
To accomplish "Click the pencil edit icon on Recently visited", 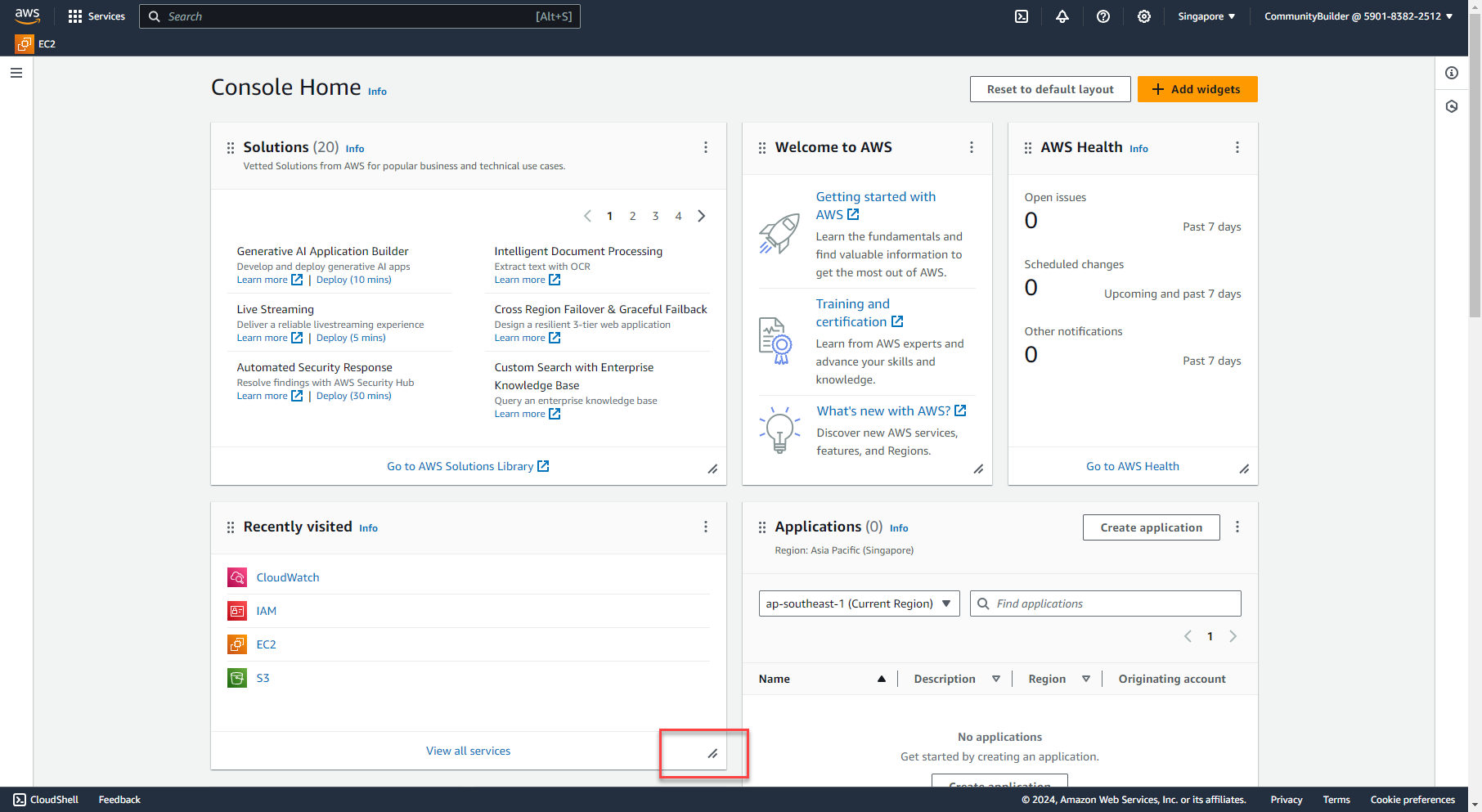I will click(711, 753).
